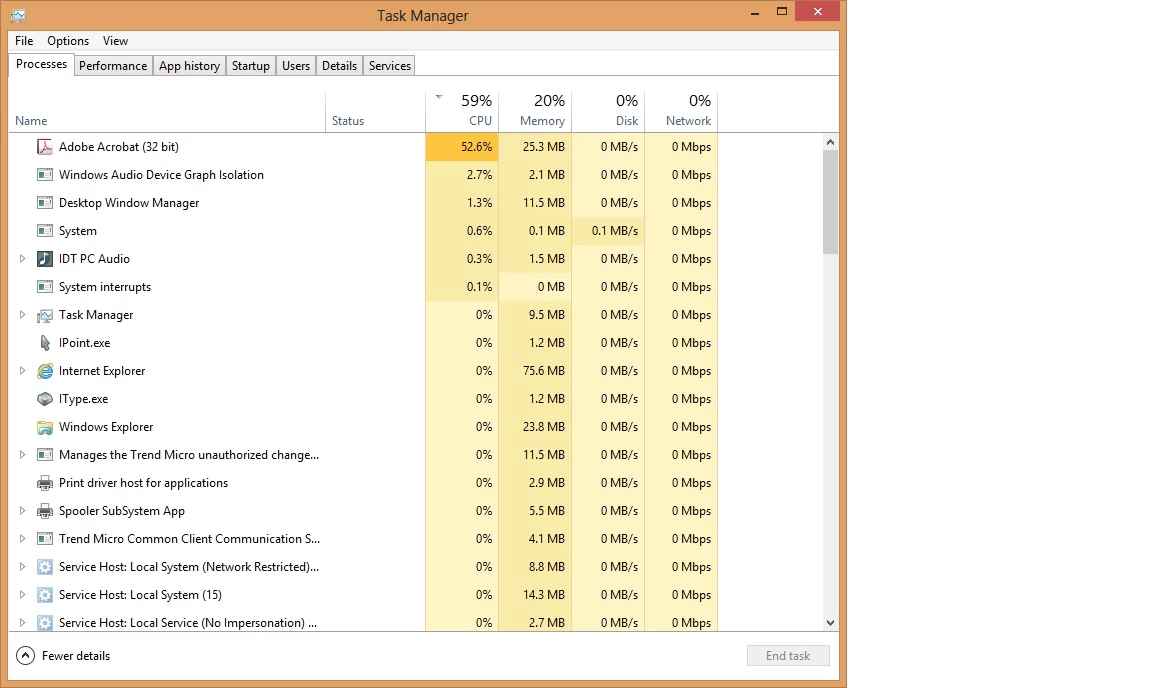Click the Print driver host printer icon
Viewport: 1152px width, 688px height.
click(45, 483)
